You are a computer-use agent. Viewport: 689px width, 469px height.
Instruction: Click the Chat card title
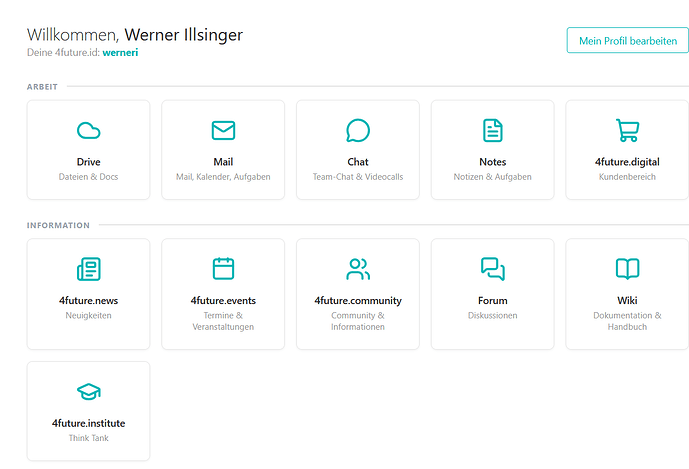pos(358,162)
